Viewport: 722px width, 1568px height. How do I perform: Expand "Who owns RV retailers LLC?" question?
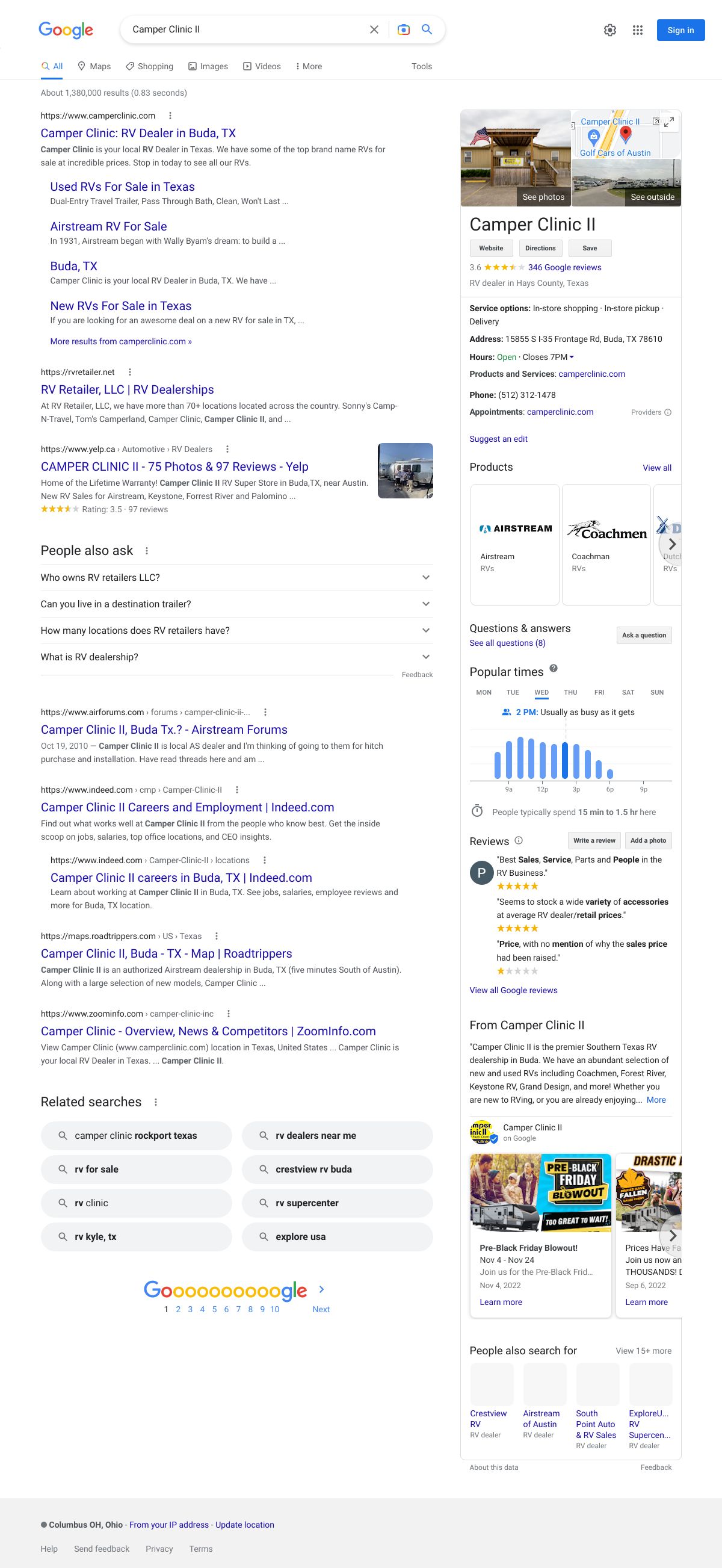click(x=426, y=577)
